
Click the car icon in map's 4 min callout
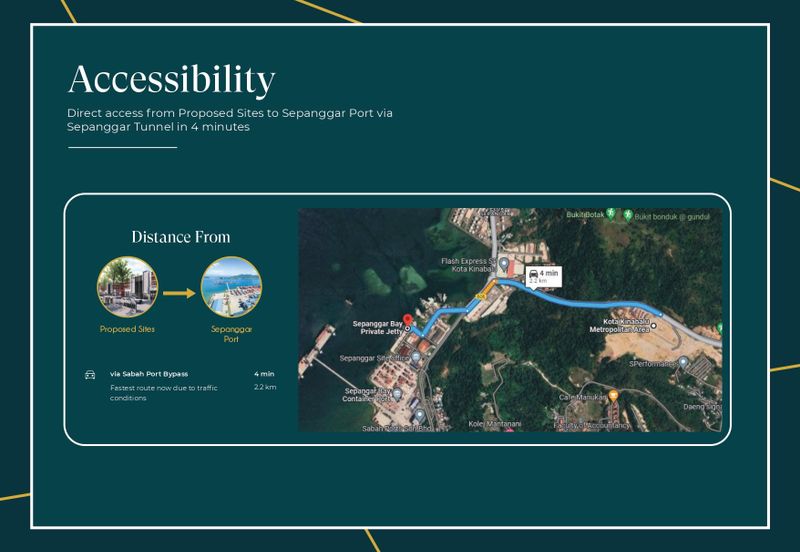tap(533, 273)
